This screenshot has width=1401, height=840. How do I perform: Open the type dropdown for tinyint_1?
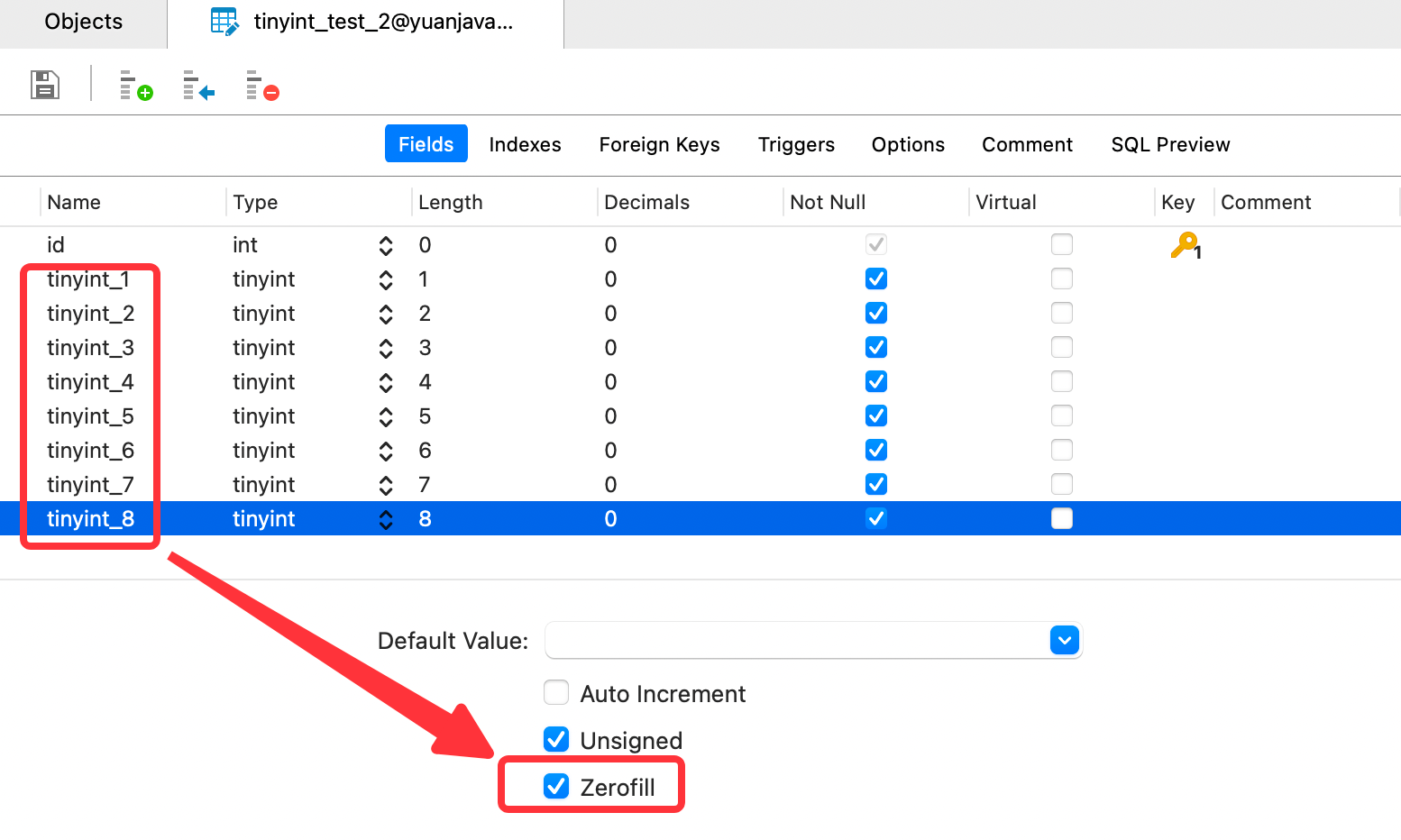point(386,279)
